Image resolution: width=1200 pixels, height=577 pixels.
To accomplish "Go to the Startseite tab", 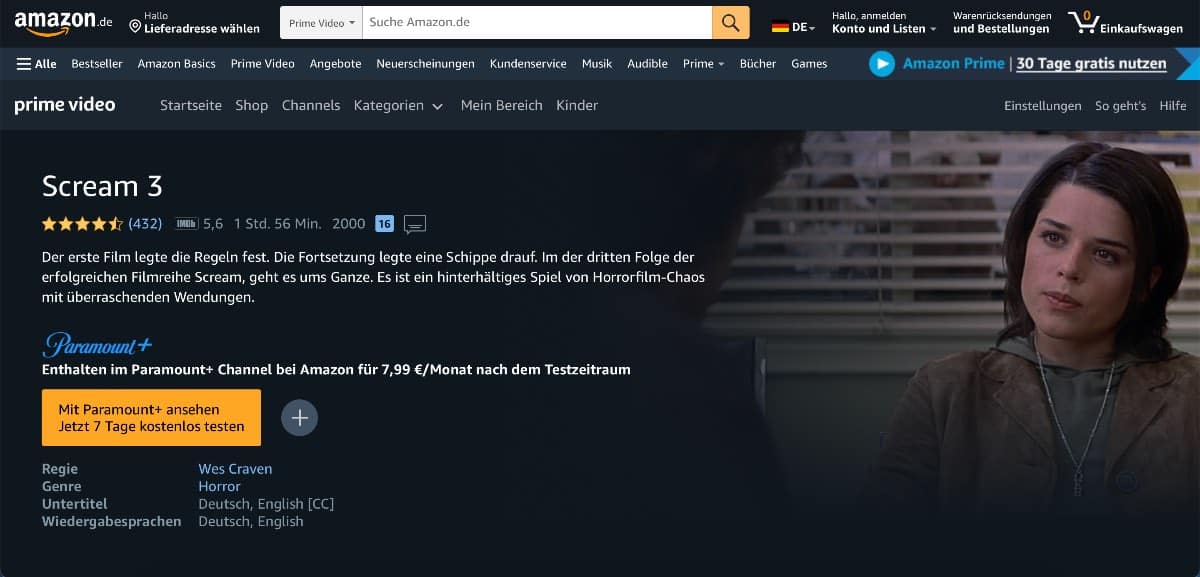I will [x=191, y=105].
